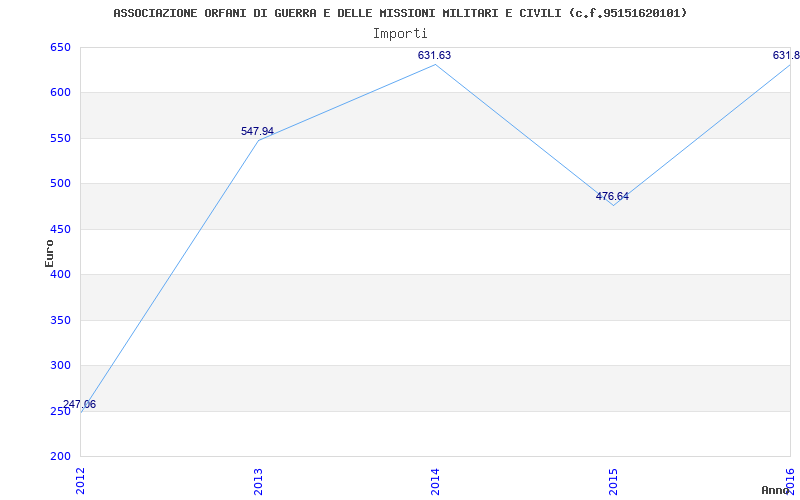800x500 pixels.
Task: Click the 547.94 data point label
Action: [257, 132]
